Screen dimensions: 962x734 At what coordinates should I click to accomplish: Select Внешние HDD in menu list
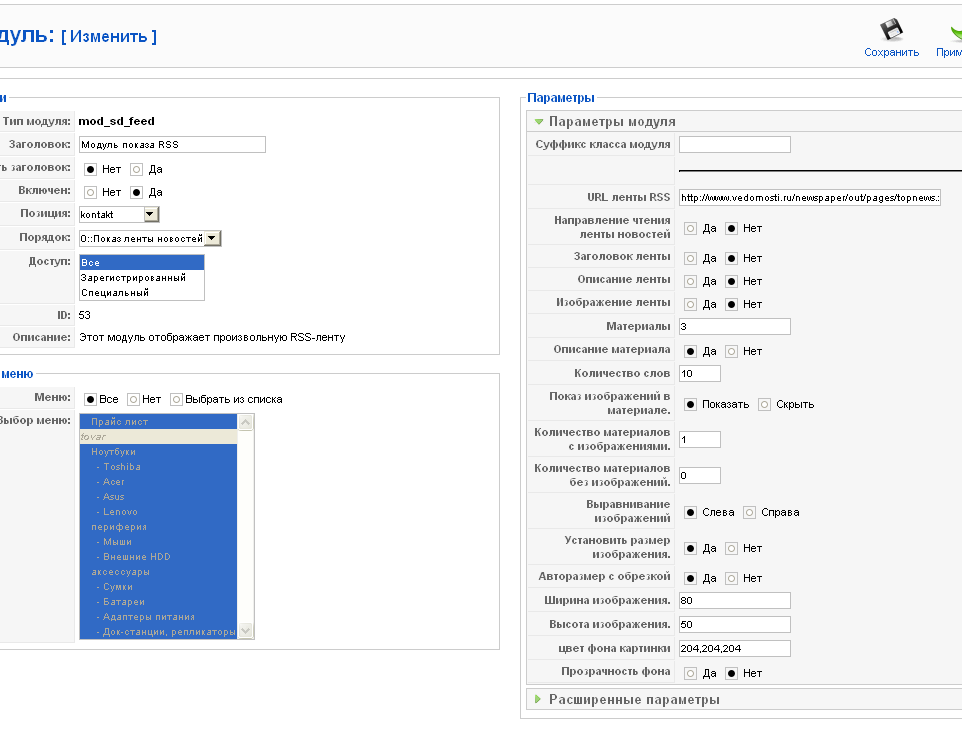158,557
